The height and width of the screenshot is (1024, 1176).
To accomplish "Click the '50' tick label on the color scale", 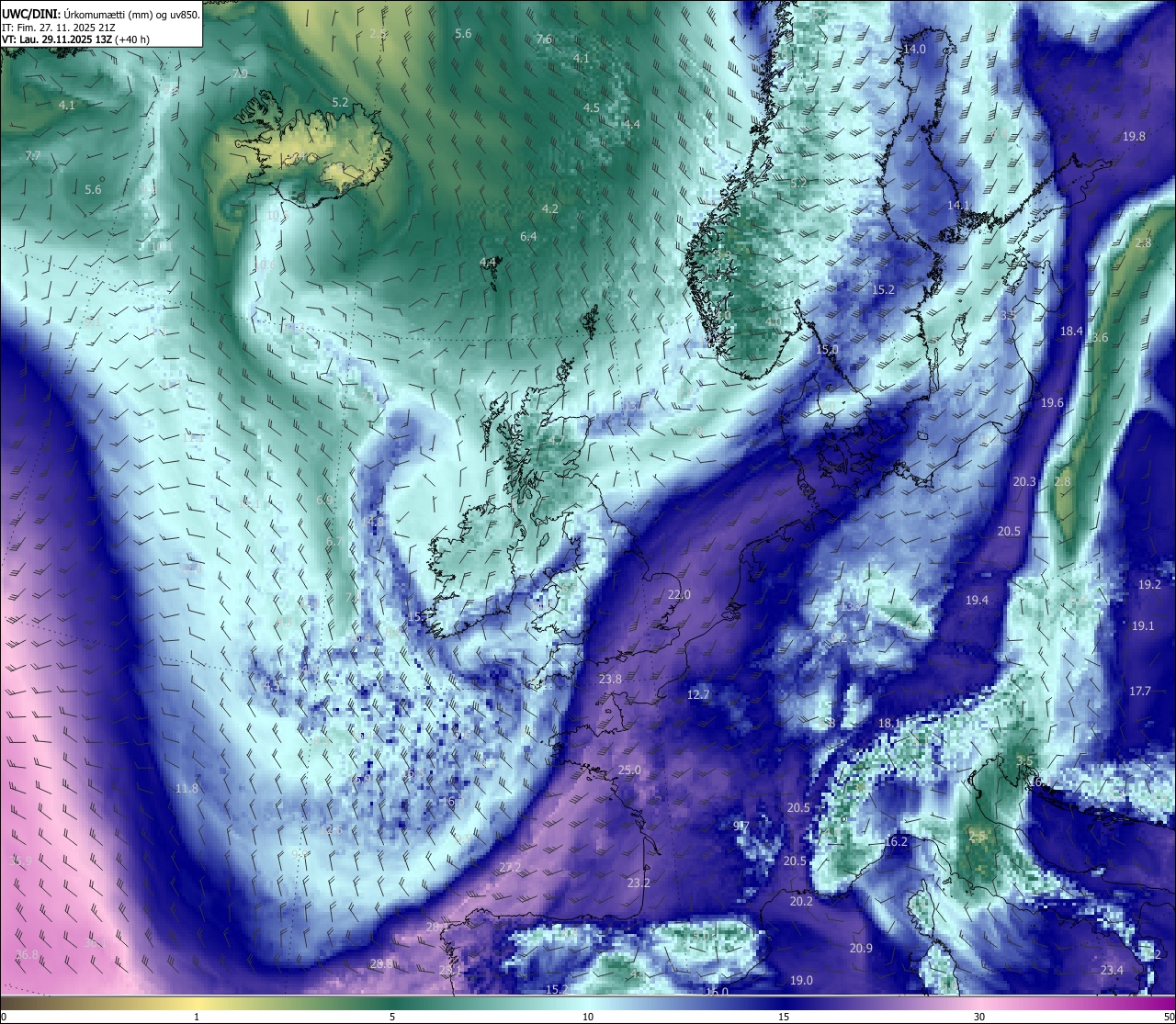I will pyautogui.click(x=1169, y=1017).
